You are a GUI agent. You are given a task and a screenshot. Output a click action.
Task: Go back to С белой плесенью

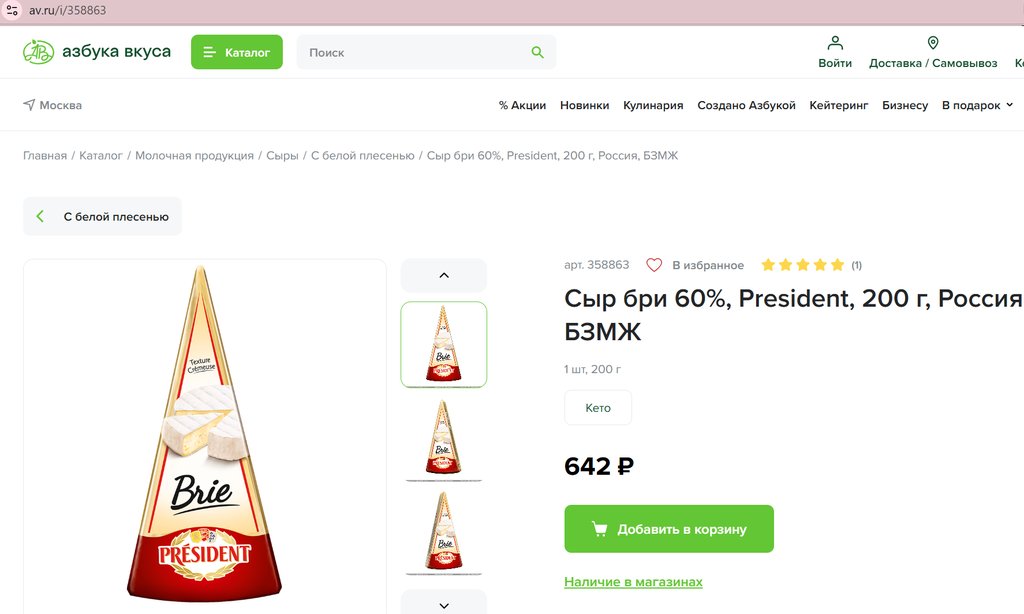click(103, 216)
